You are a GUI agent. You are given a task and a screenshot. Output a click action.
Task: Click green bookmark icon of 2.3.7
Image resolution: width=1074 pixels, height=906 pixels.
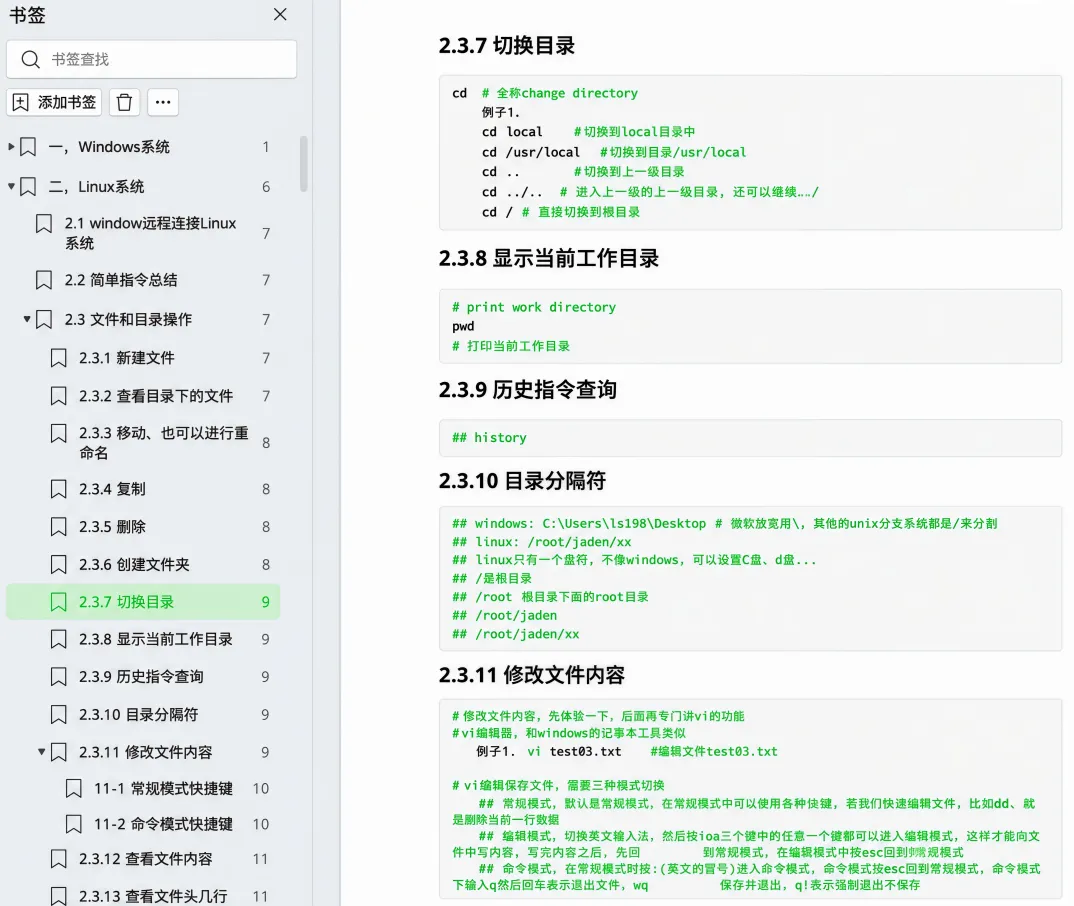tap(59, 602)
